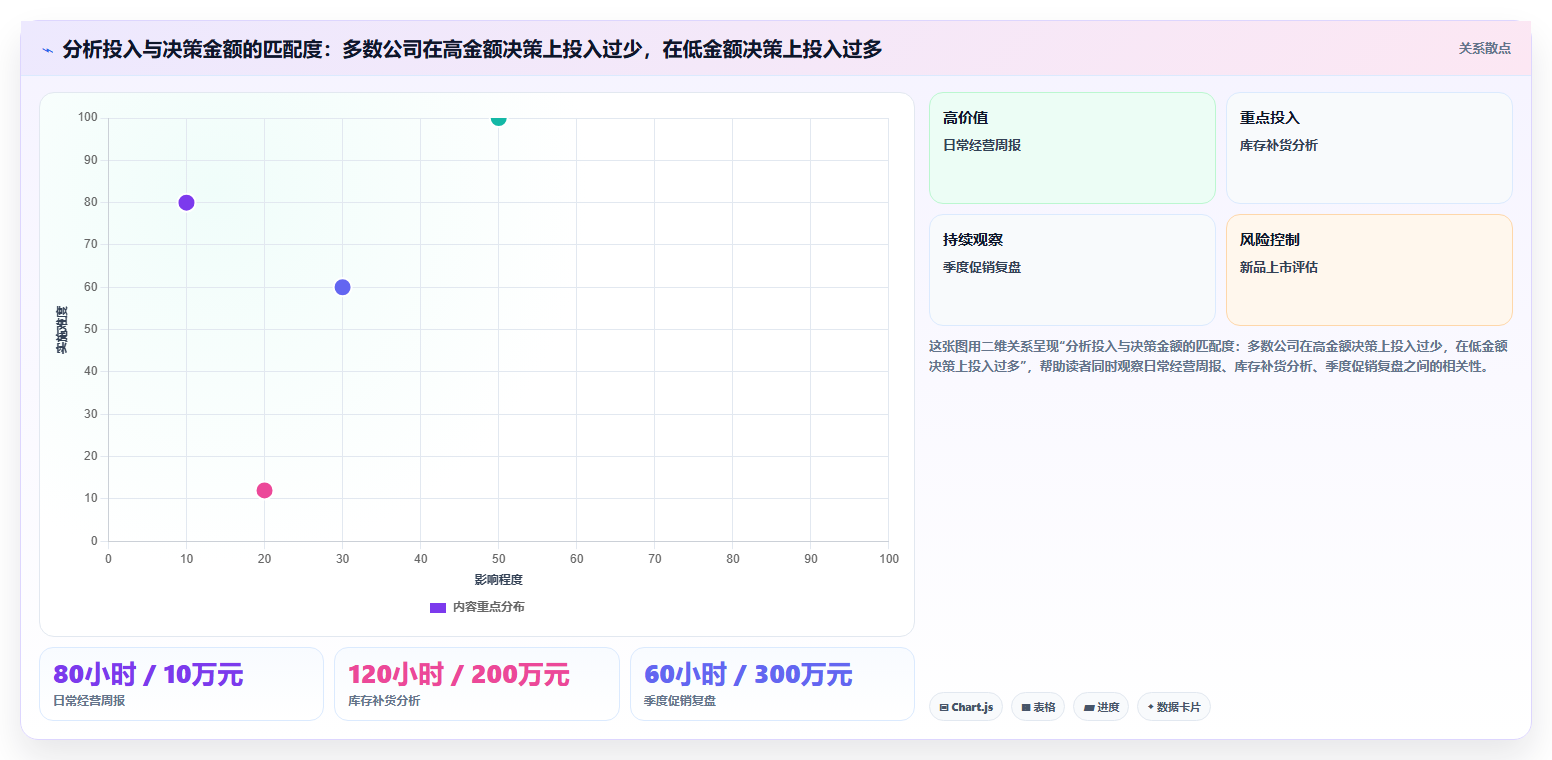Click 新品上市评估 text in the 风险控制 card

point(1279,267)
